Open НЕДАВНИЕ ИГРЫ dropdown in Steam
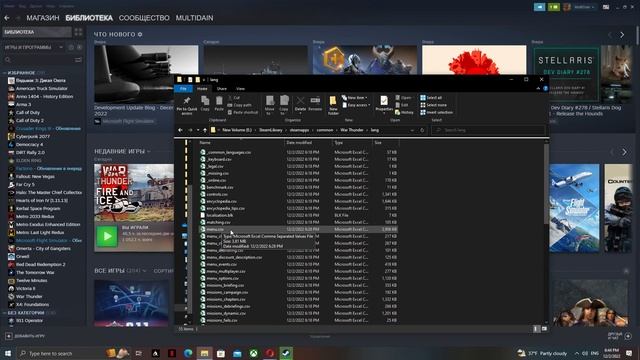The width and height of the screenshot is (640, 360). pos(148,151)
